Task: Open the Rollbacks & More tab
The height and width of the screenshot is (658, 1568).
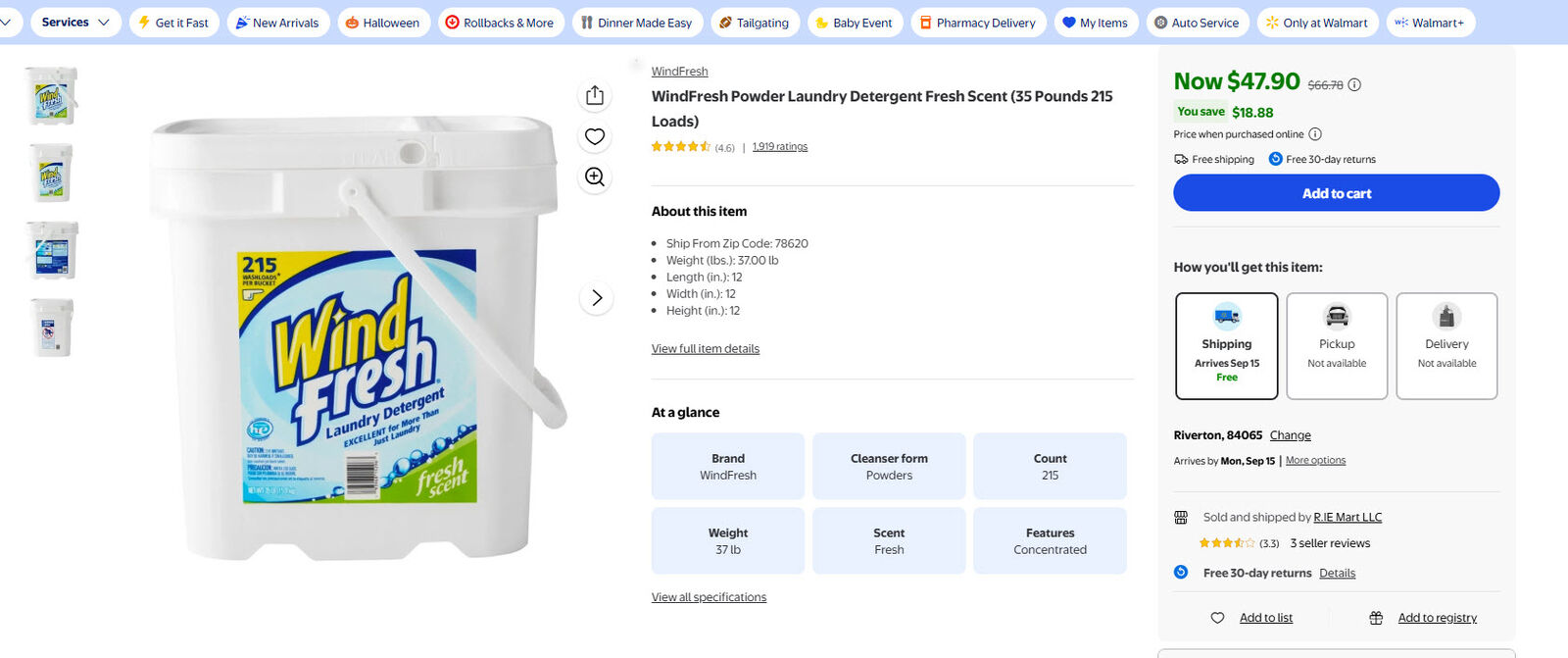Action: click(x=500, y=23)
